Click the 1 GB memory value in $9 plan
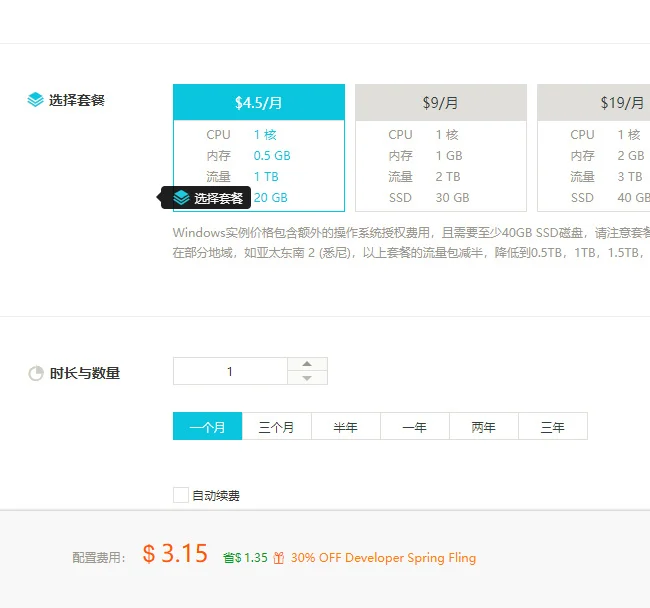The width and height of the screenshot is (650, 608). (449, 155)
